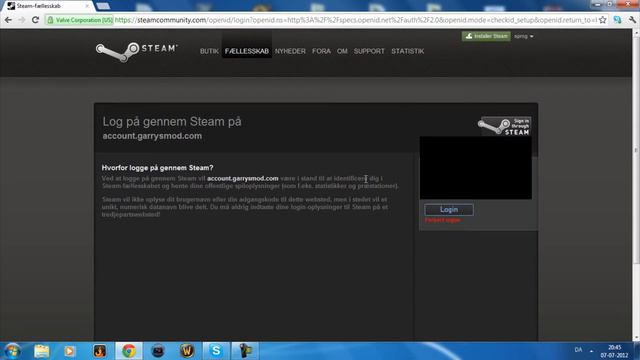Open media player taskbar icon
640x360 pixels.
tap(69, 351)
